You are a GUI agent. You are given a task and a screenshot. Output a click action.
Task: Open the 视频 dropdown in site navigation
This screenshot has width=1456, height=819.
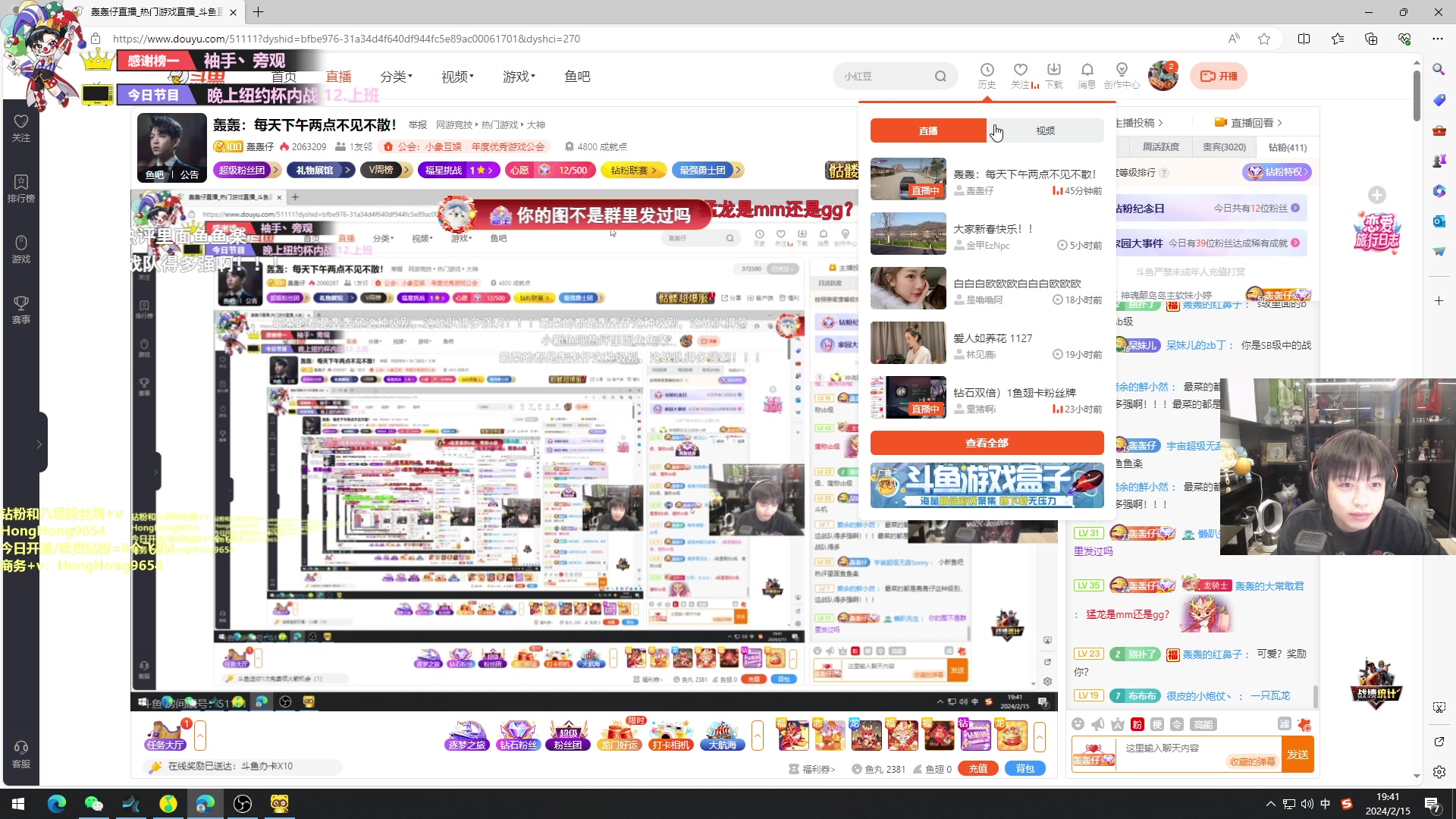pos(456,76)
